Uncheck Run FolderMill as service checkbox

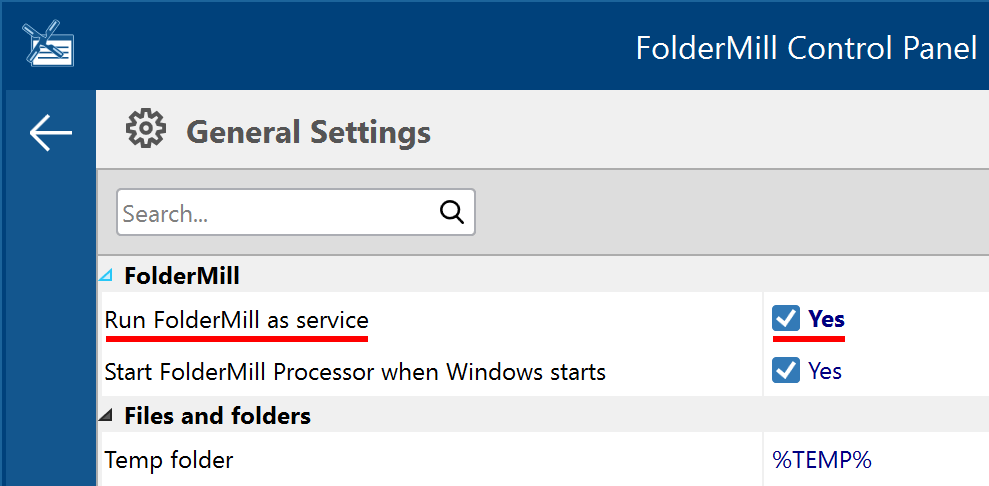click(x=786, y=319)
